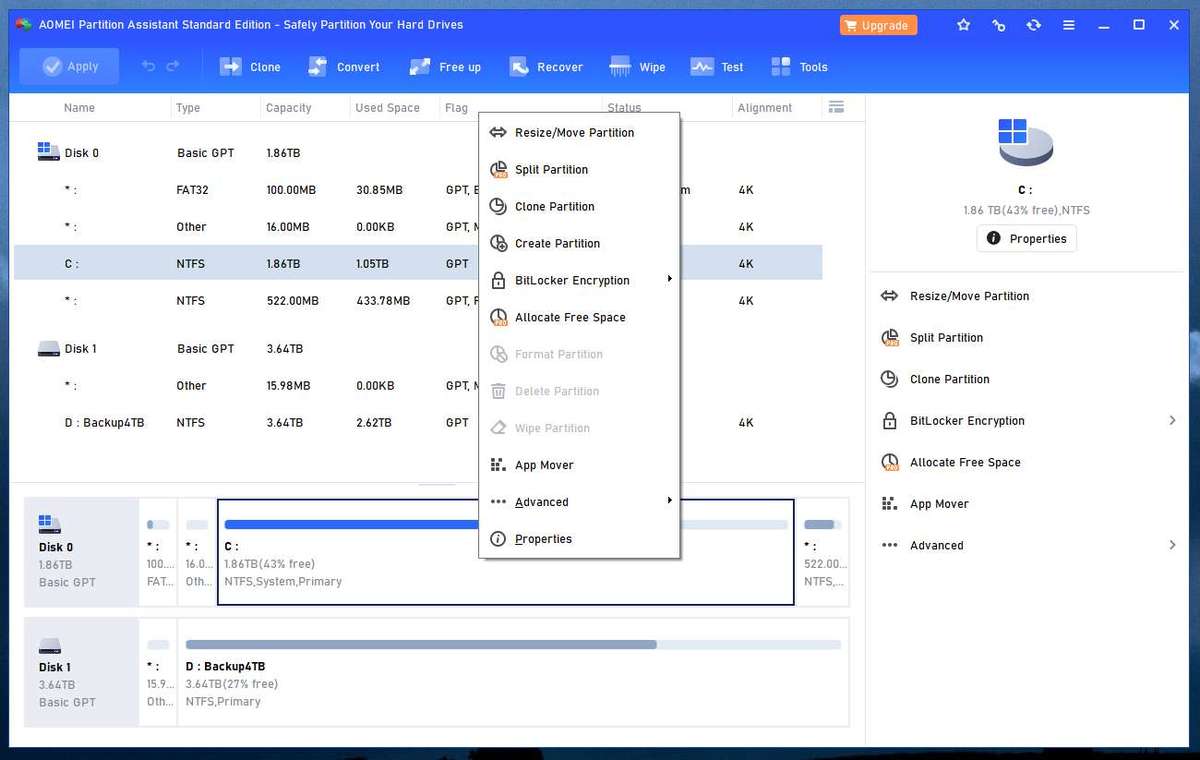The height and width of the screenshot is (760, 1200).
Task: Expand the Advanced submenu in the context menu
Action: point(579,502)
